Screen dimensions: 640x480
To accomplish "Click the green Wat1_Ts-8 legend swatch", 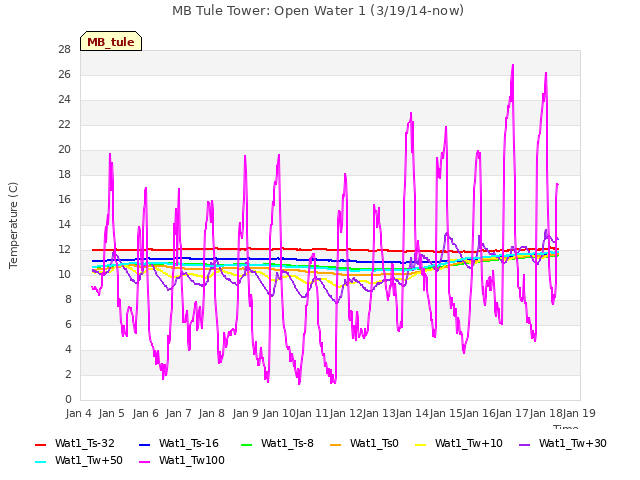I will point(247,444).
